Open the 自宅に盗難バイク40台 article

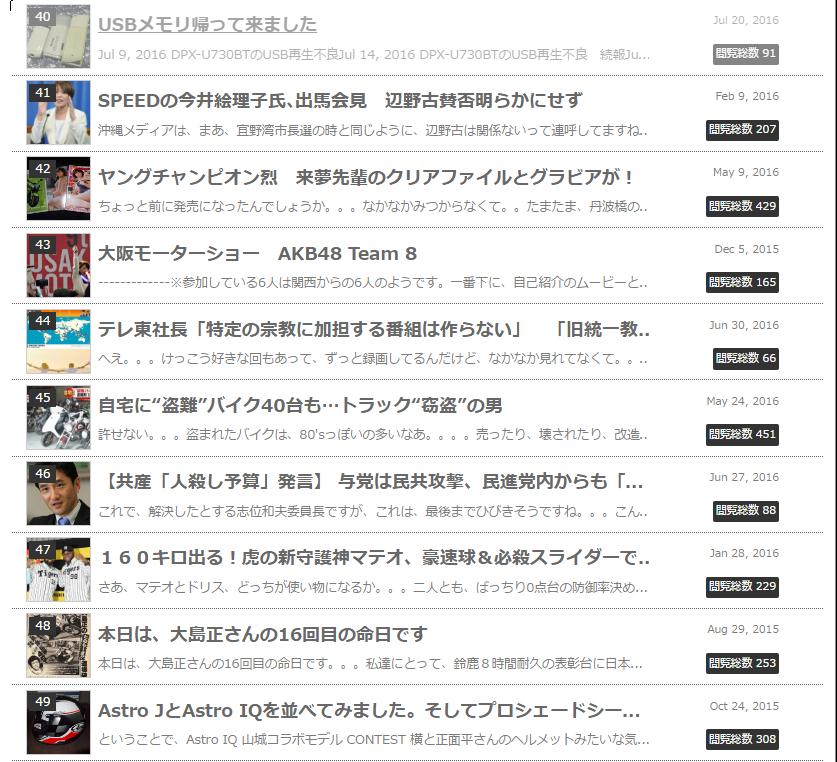[x=300, y=405]
